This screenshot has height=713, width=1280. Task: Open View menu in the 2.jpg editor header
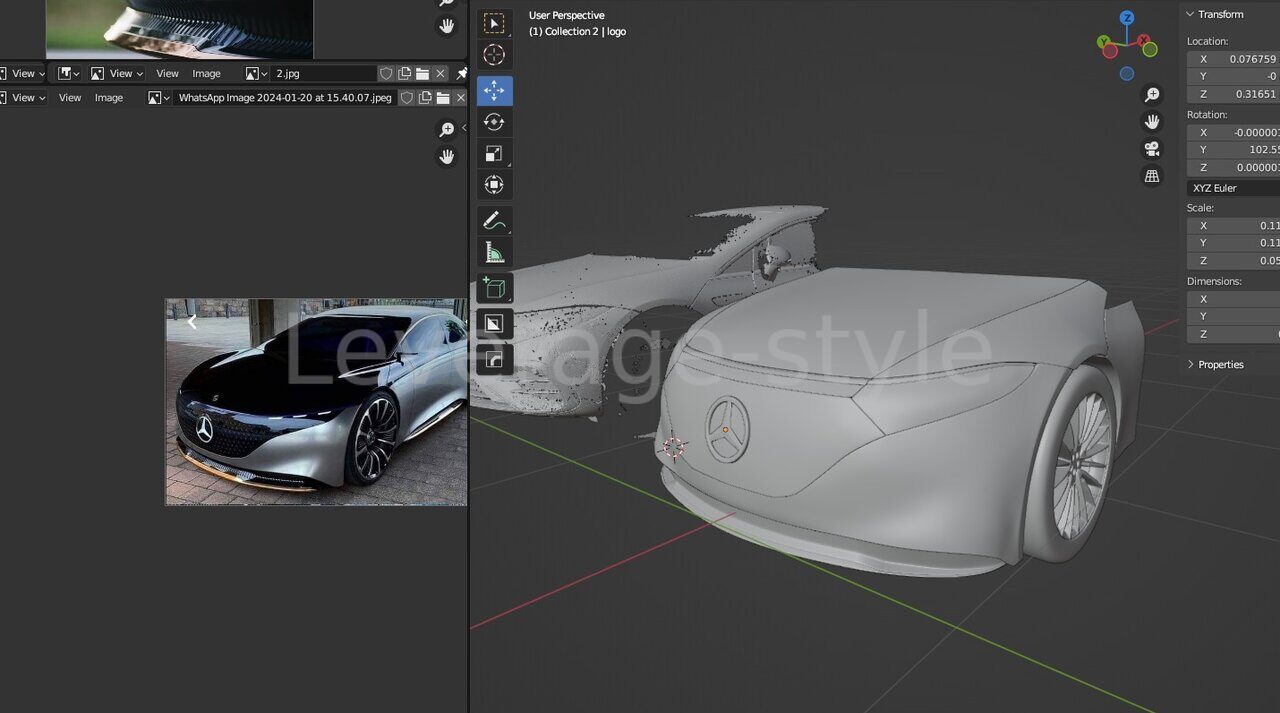(x=167, y=74)
